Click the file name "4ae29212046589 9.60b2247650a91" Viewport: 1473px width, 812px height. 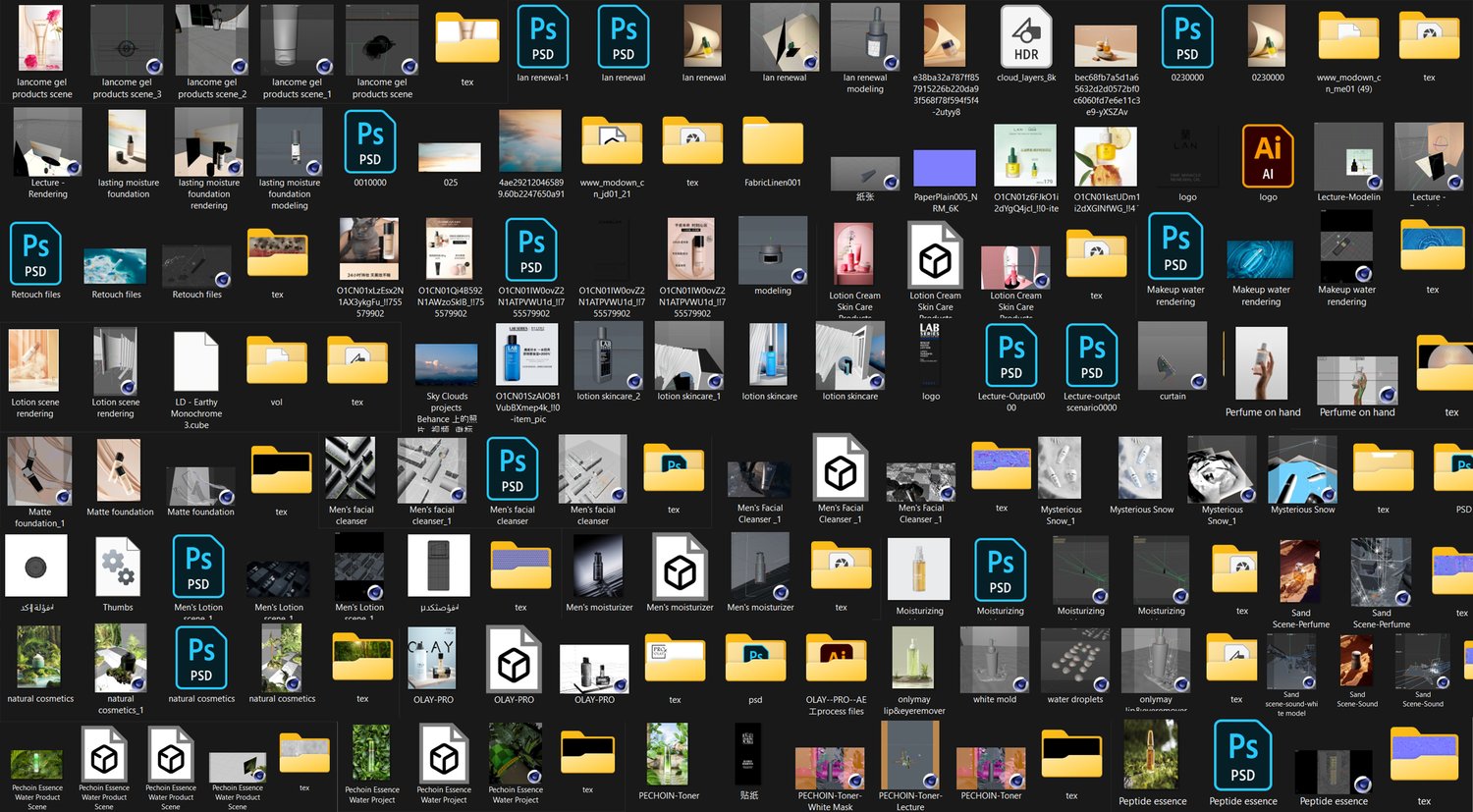tap(531, 189)
